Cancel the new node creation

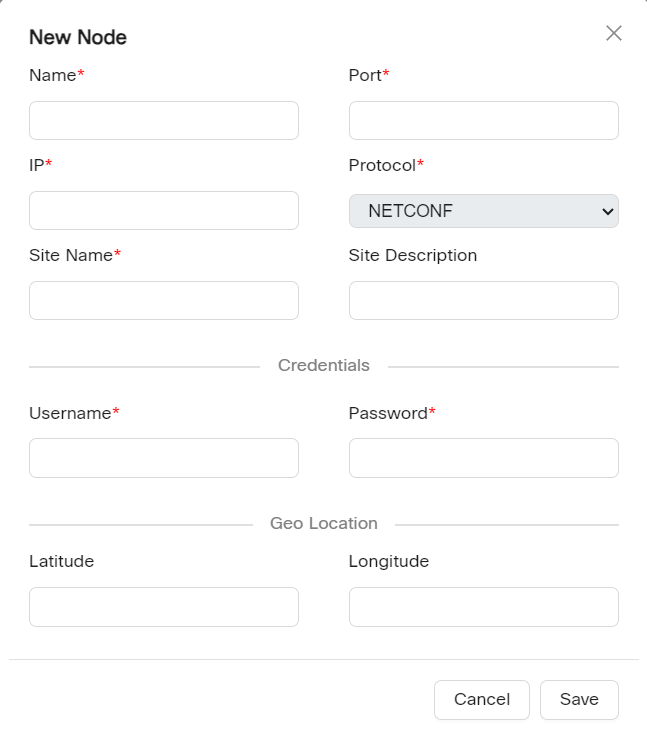click(x=481, y=699)
